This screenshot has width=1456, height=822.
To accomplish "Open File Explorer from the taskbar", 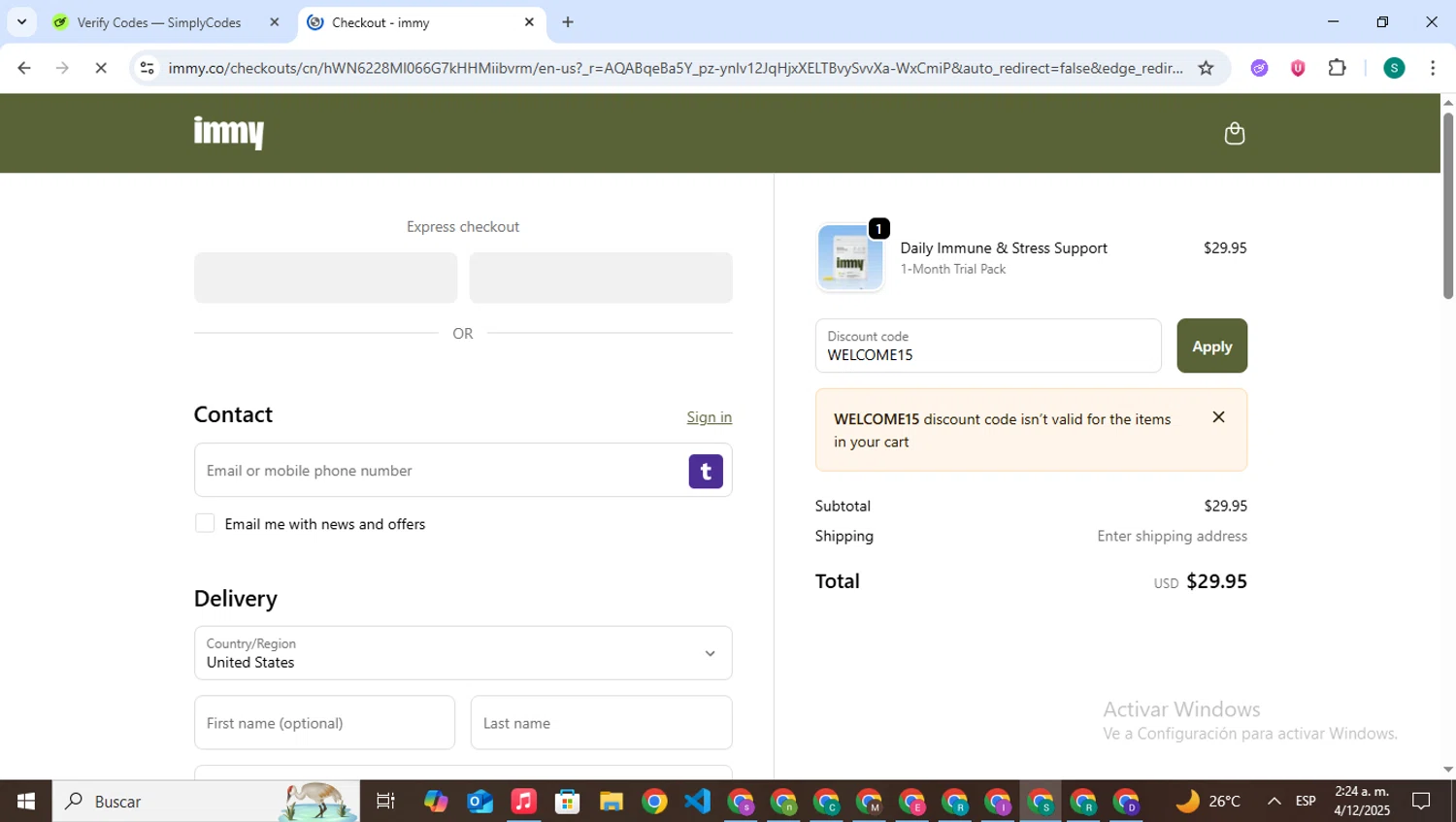I will pyautogui.click(x=611, y=802).
